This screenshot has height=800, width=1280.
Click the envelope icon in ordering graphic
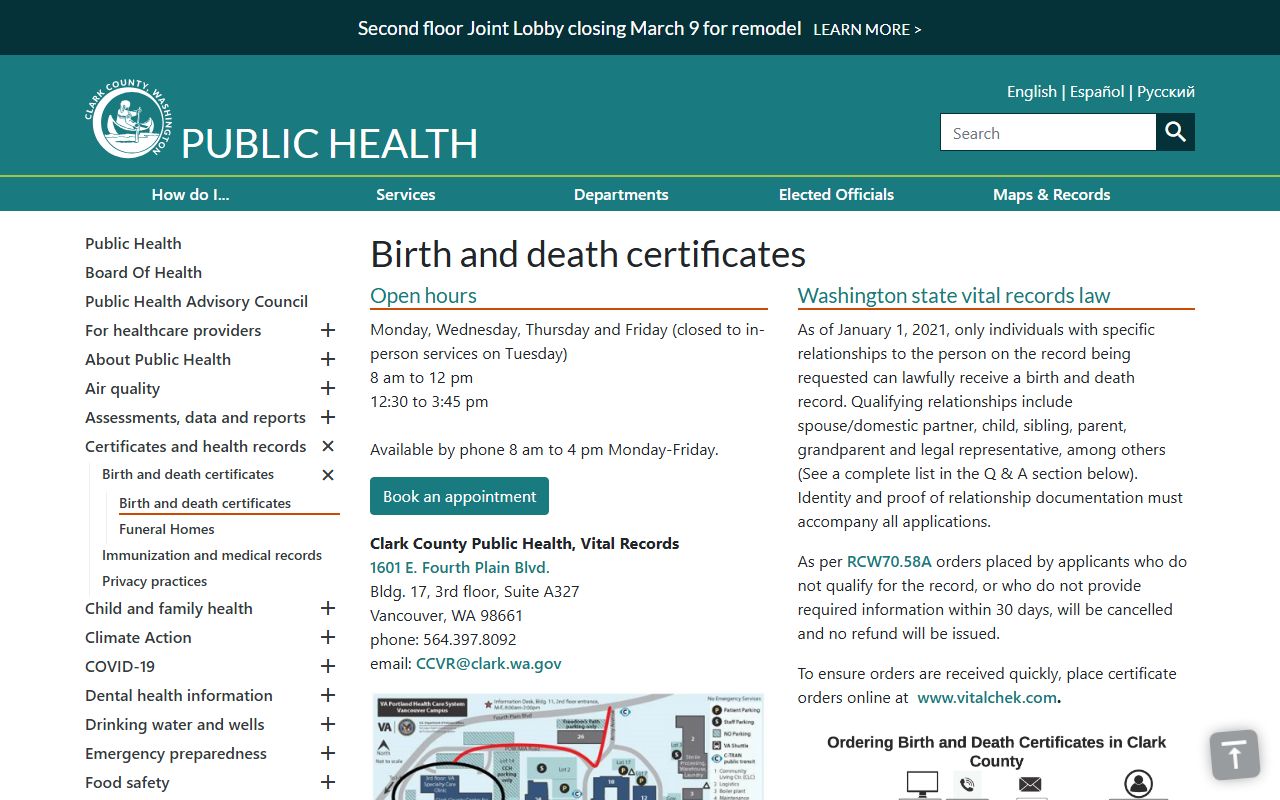[1030, 786]
